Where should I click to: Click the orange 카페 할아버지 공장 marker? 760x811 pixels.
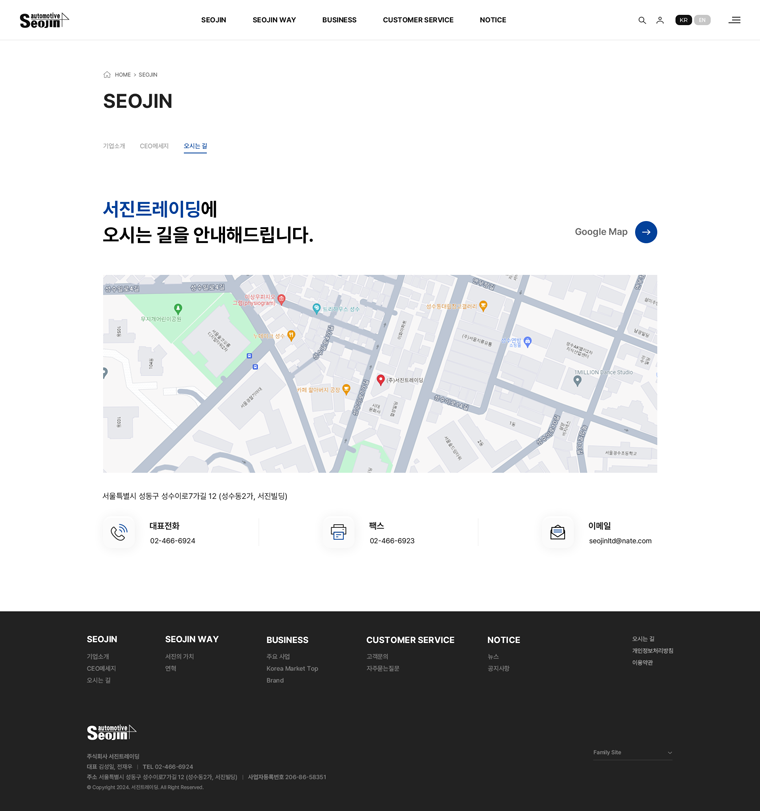tap(346, 389)
